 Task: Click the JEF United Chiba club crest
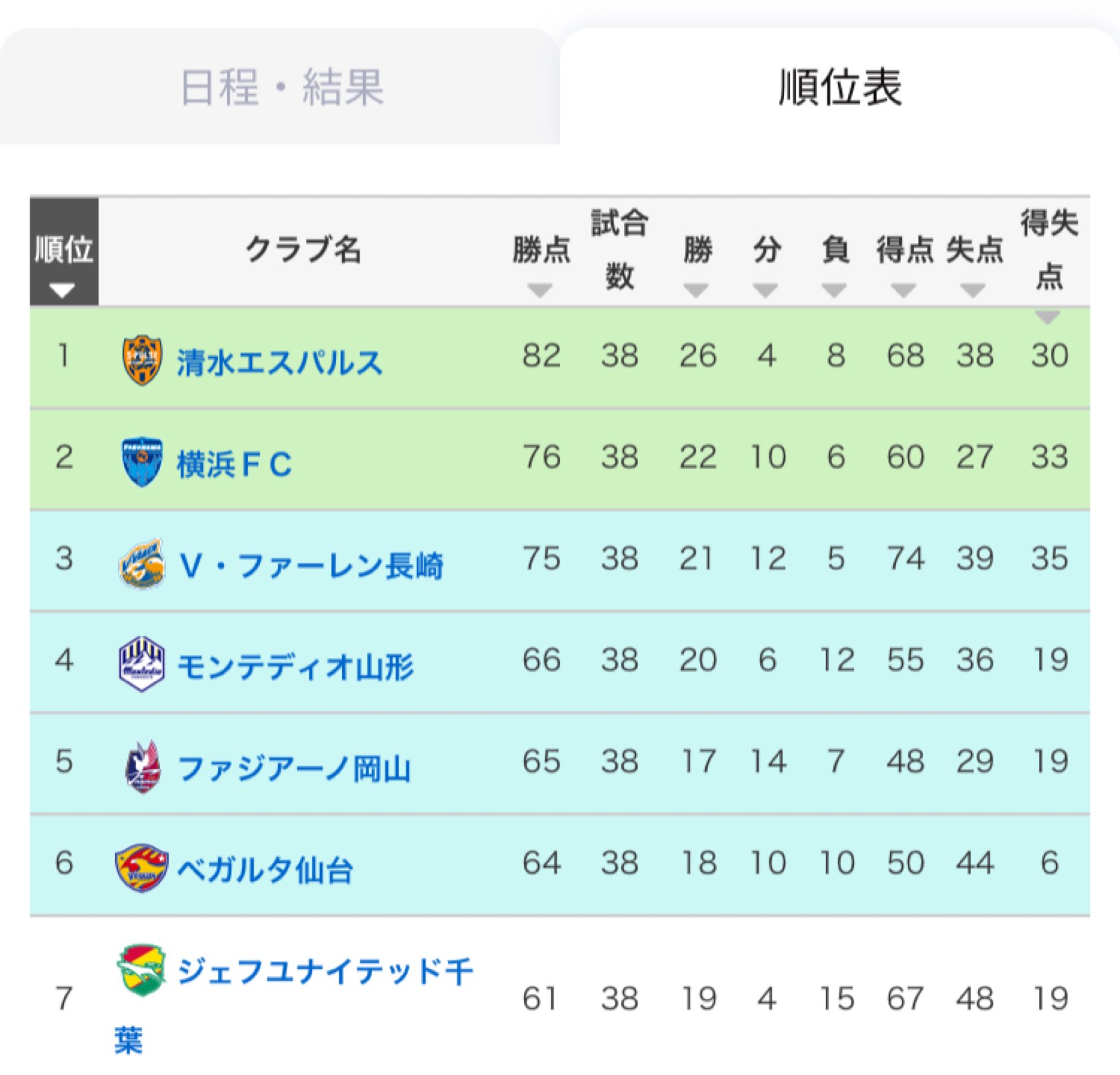(141, 970)
